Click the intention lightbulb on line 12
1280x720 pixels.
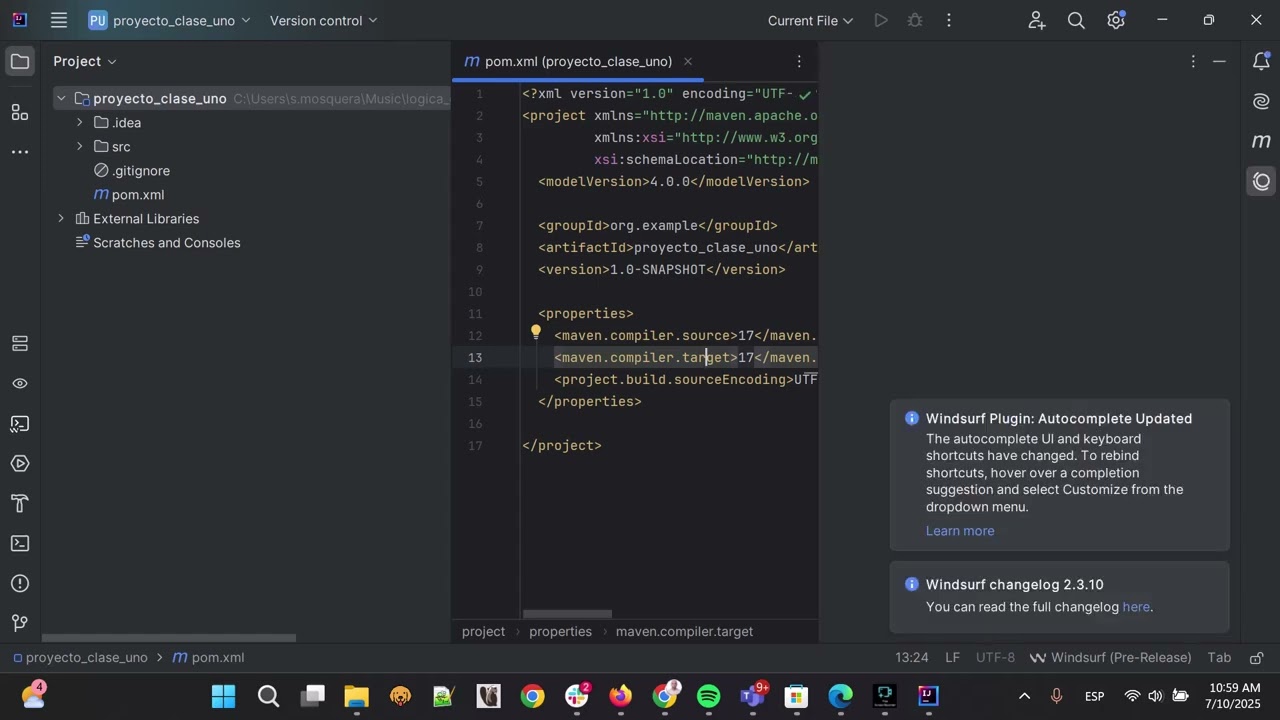[536, 333]
